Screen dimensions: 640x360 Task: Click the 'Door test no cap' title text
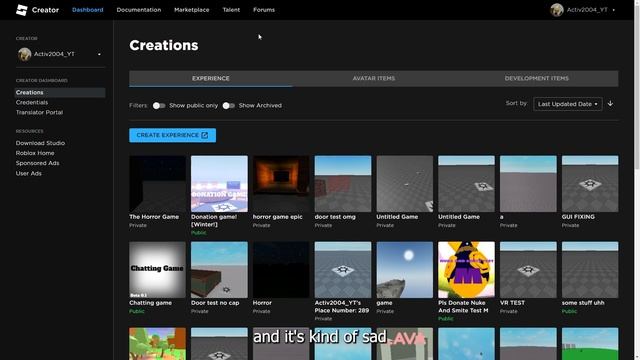(215, 303)
